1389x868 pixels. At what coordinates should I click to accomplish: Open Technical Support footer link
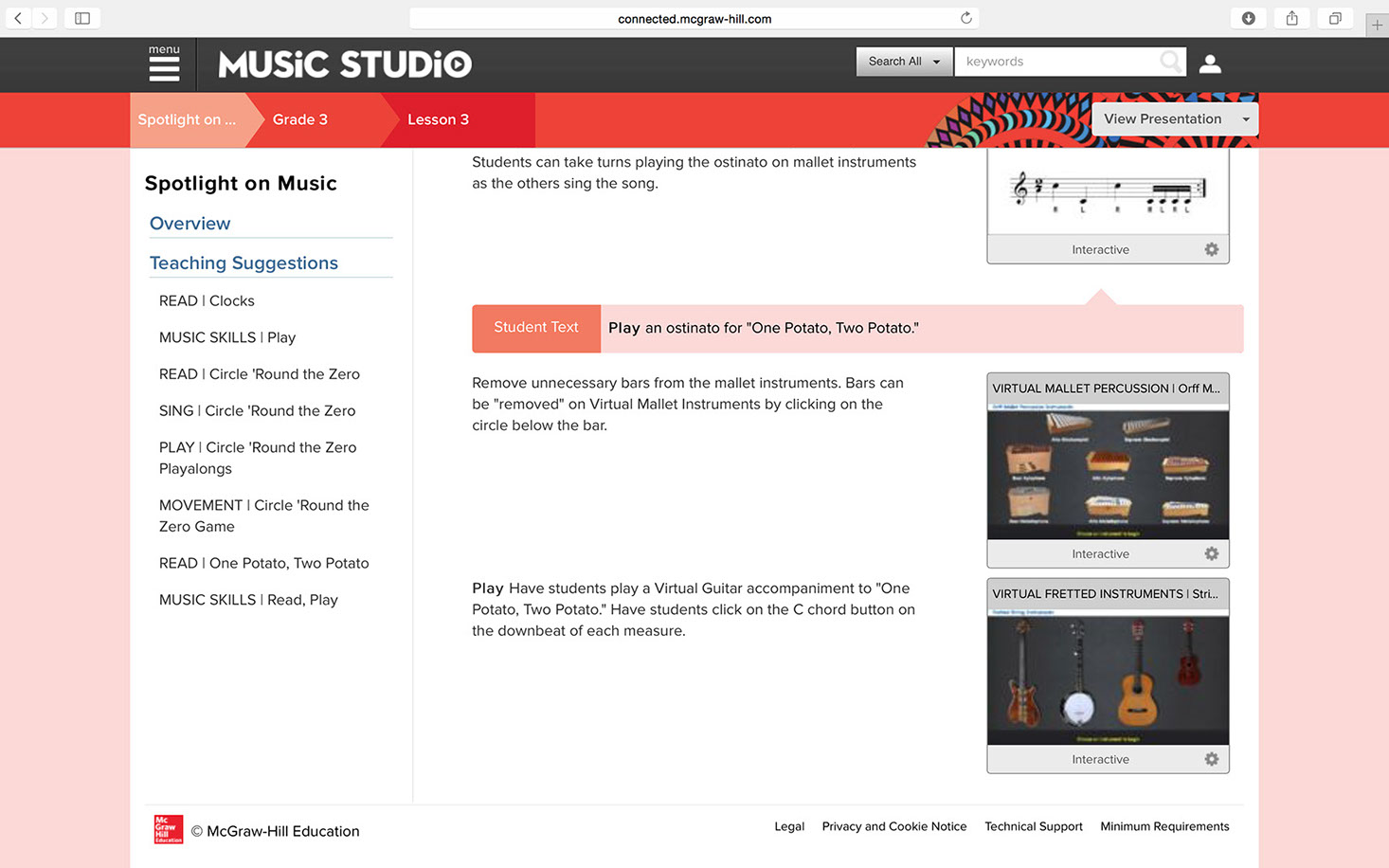pos(1033,826)
